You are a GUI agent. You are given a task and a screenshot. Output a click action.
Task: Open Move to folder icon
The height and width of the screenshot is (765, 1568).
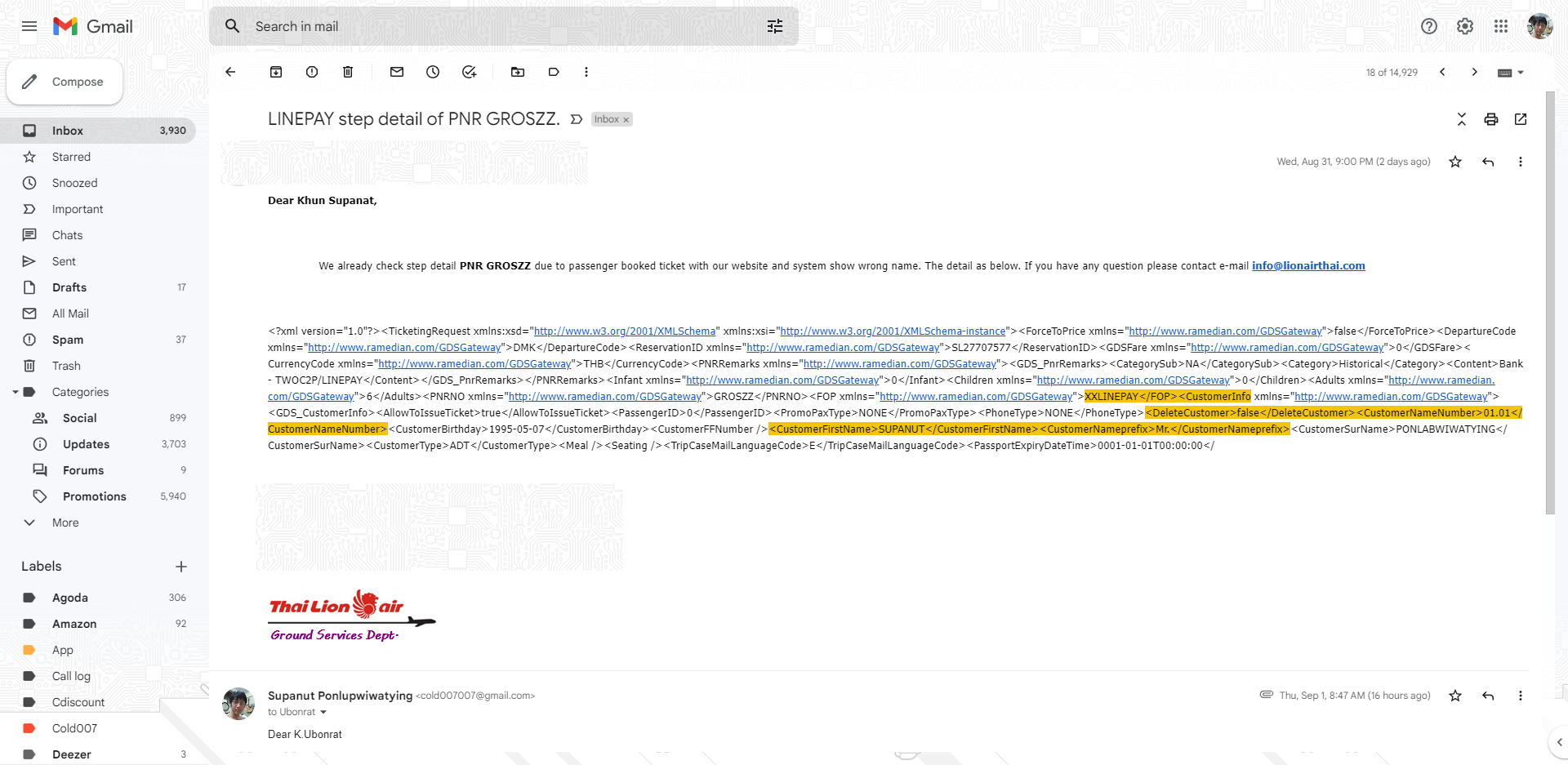coord(518,72)
